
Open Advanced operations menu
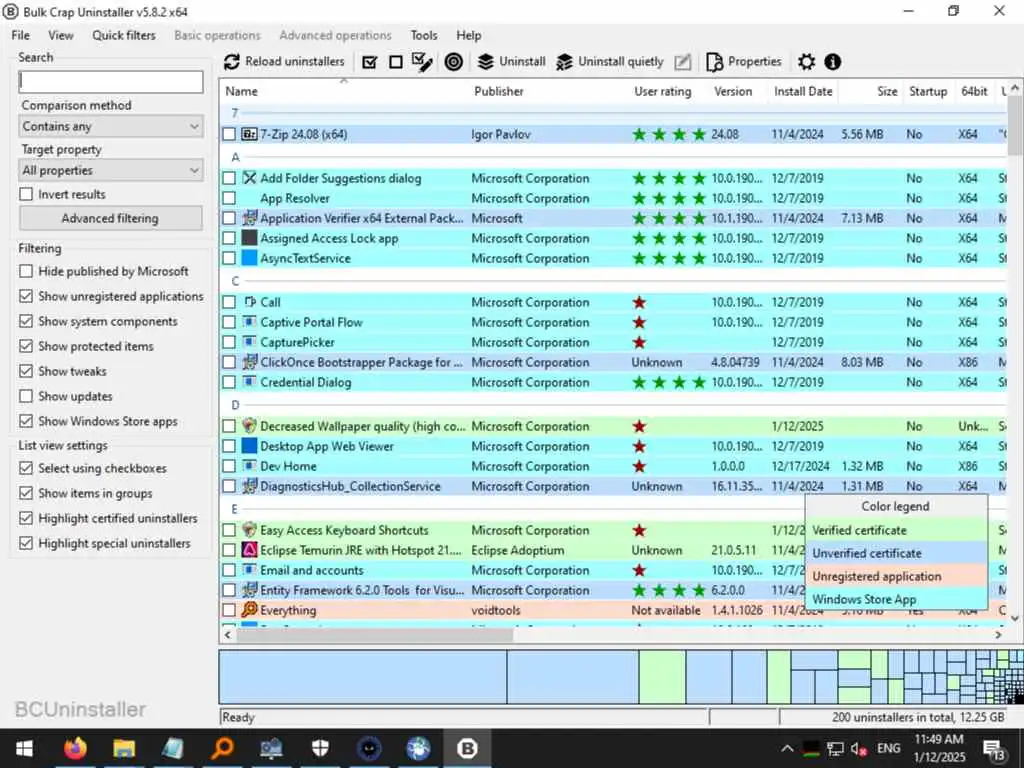[x=336, y=35]
